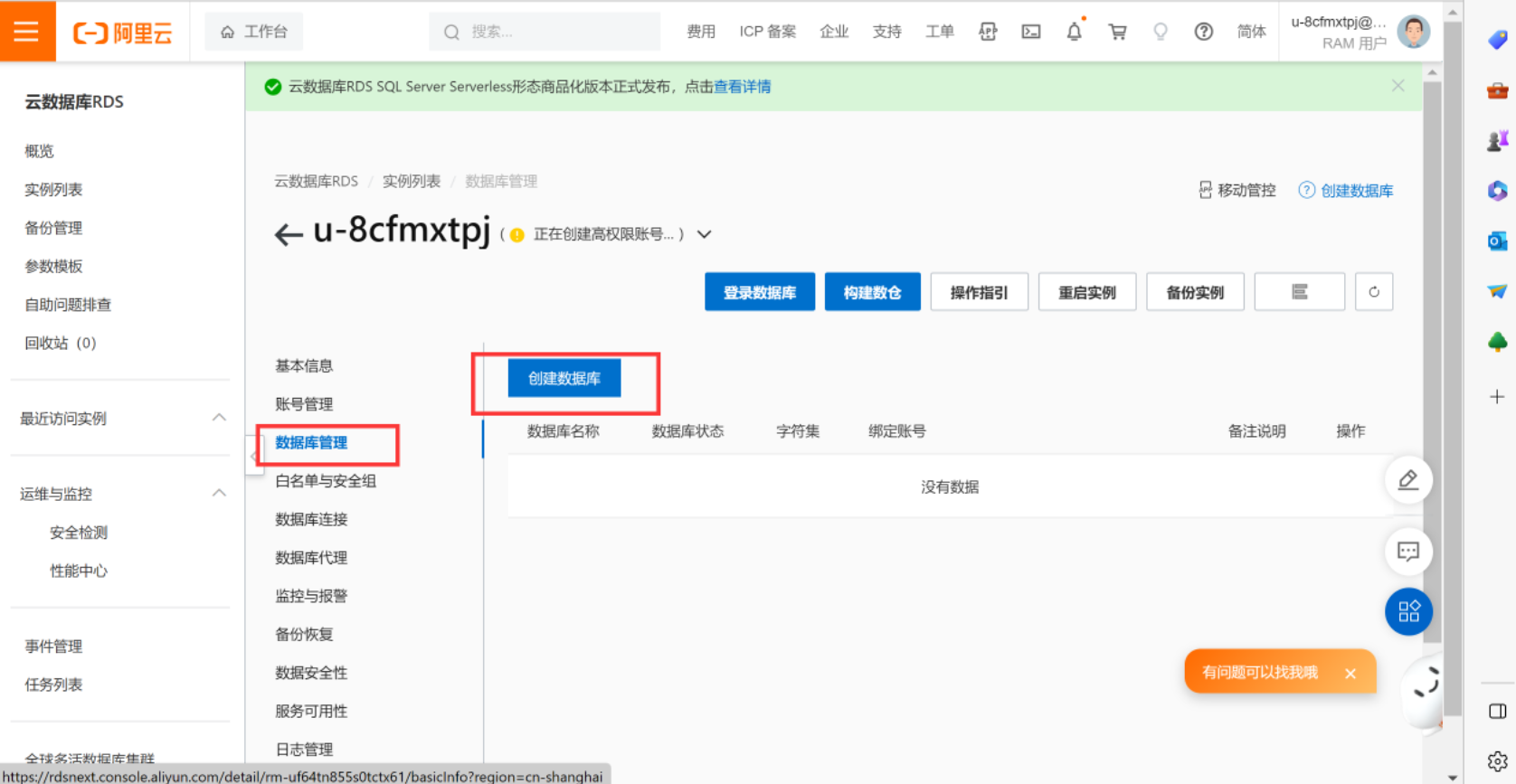Expand the instance status dropdown chevron
Image resolution: width=1516 pixels, height=784 pixels.
[x=705, y=234]
